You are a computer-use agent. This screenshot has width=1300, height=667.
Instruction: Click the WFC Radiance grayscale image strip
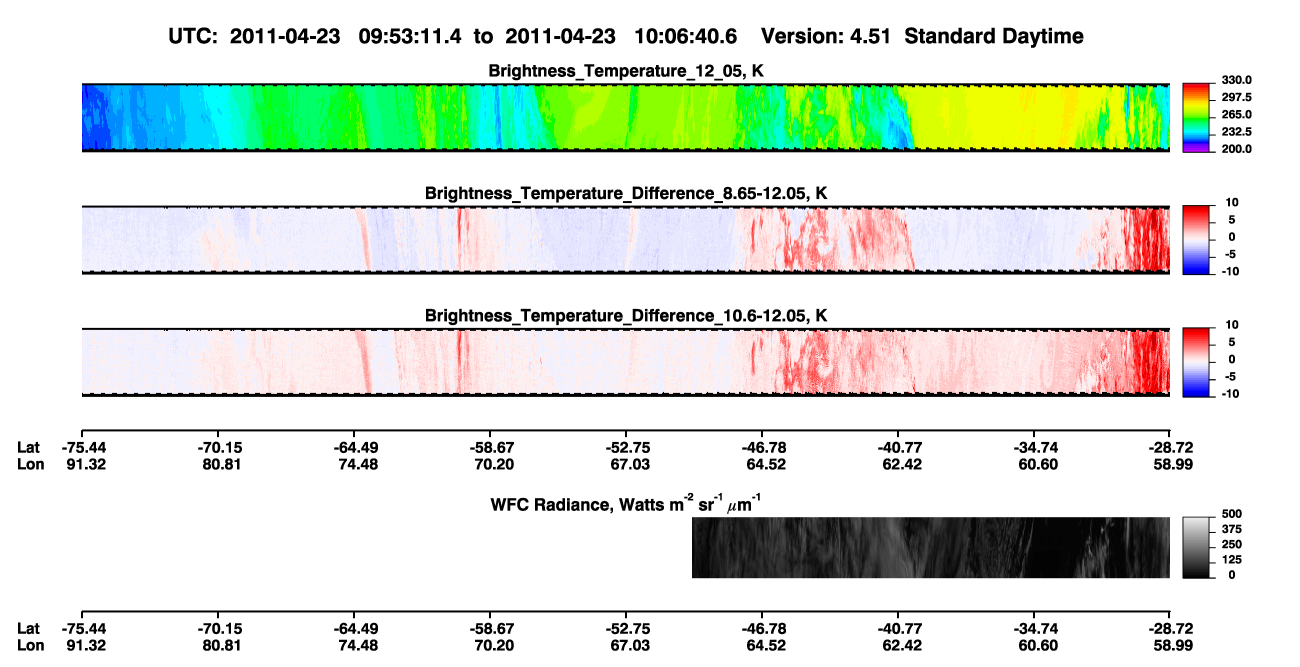click(931, 547)
